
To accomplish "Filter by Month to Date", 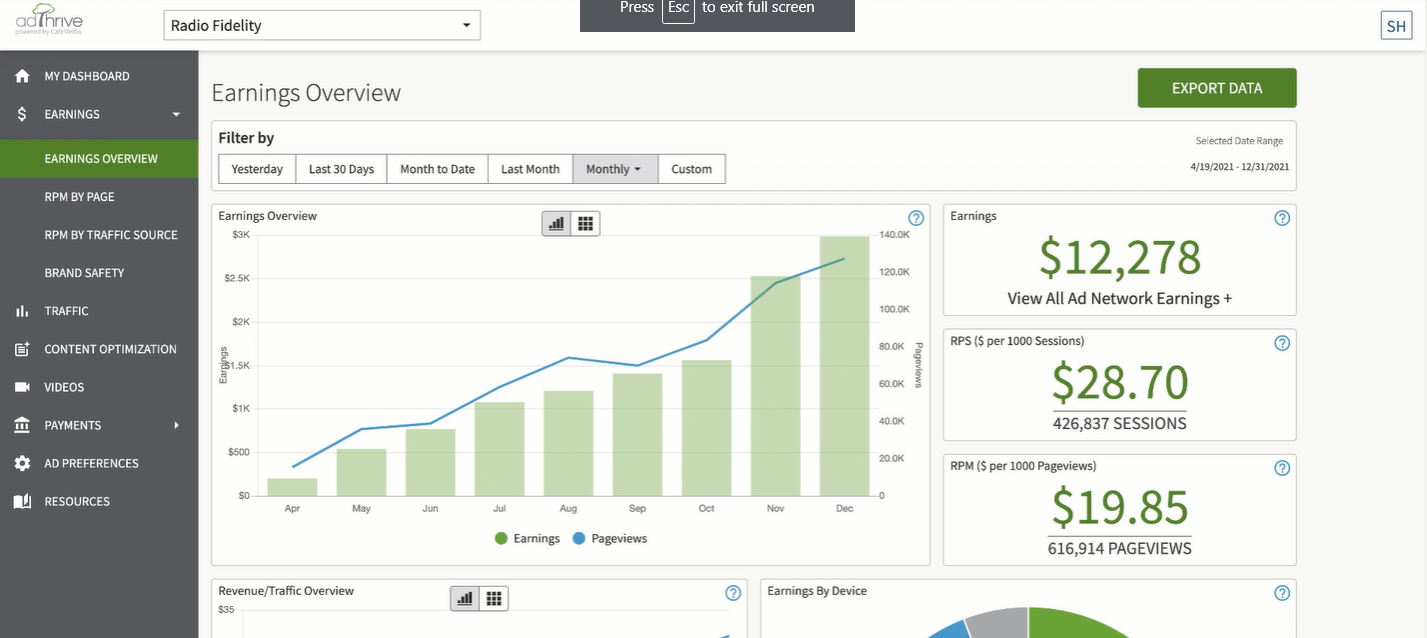I will [437, 169].
